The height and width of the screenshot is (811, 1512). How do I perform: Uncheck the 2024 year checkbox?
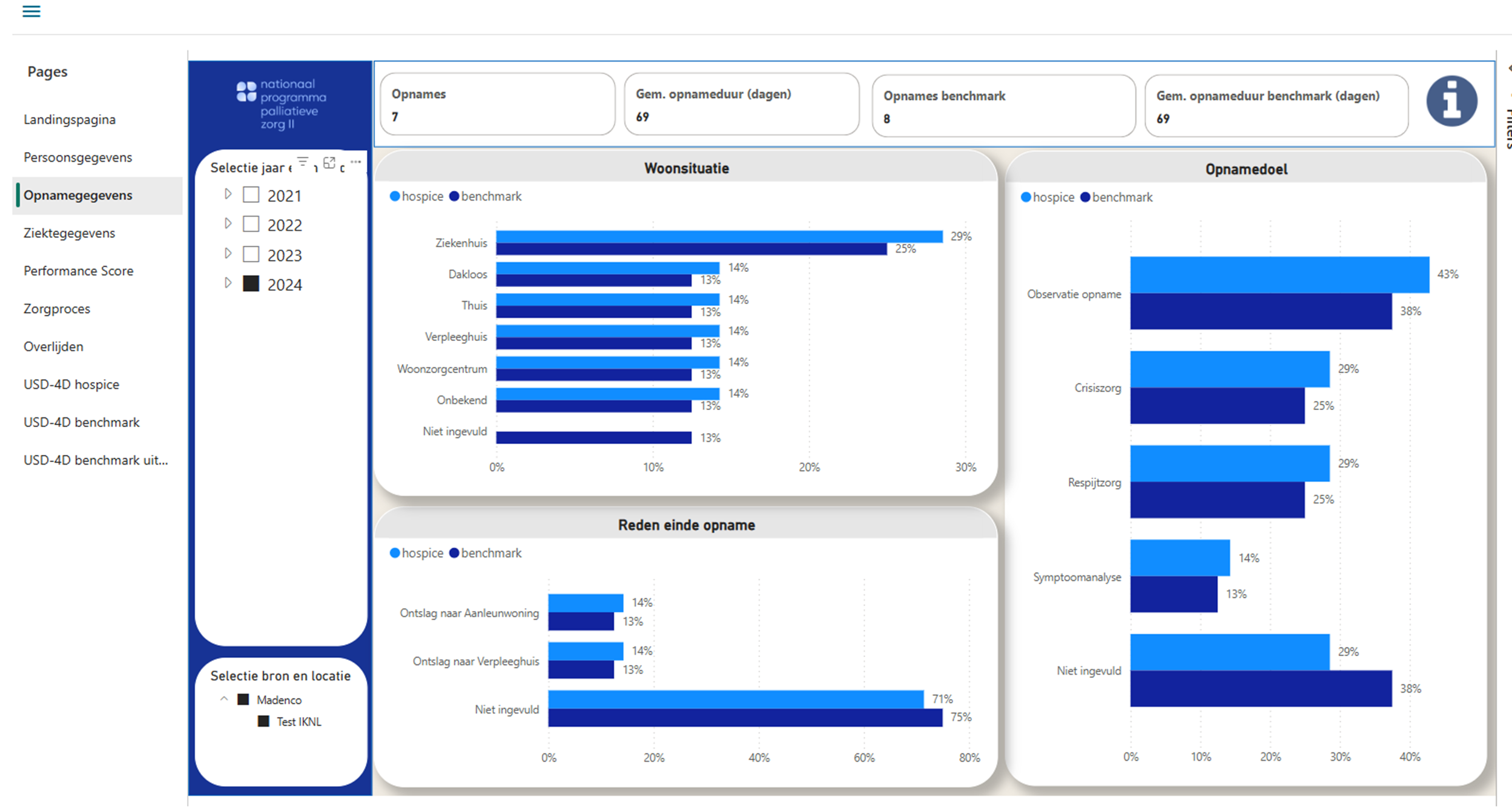coord(251,284)
